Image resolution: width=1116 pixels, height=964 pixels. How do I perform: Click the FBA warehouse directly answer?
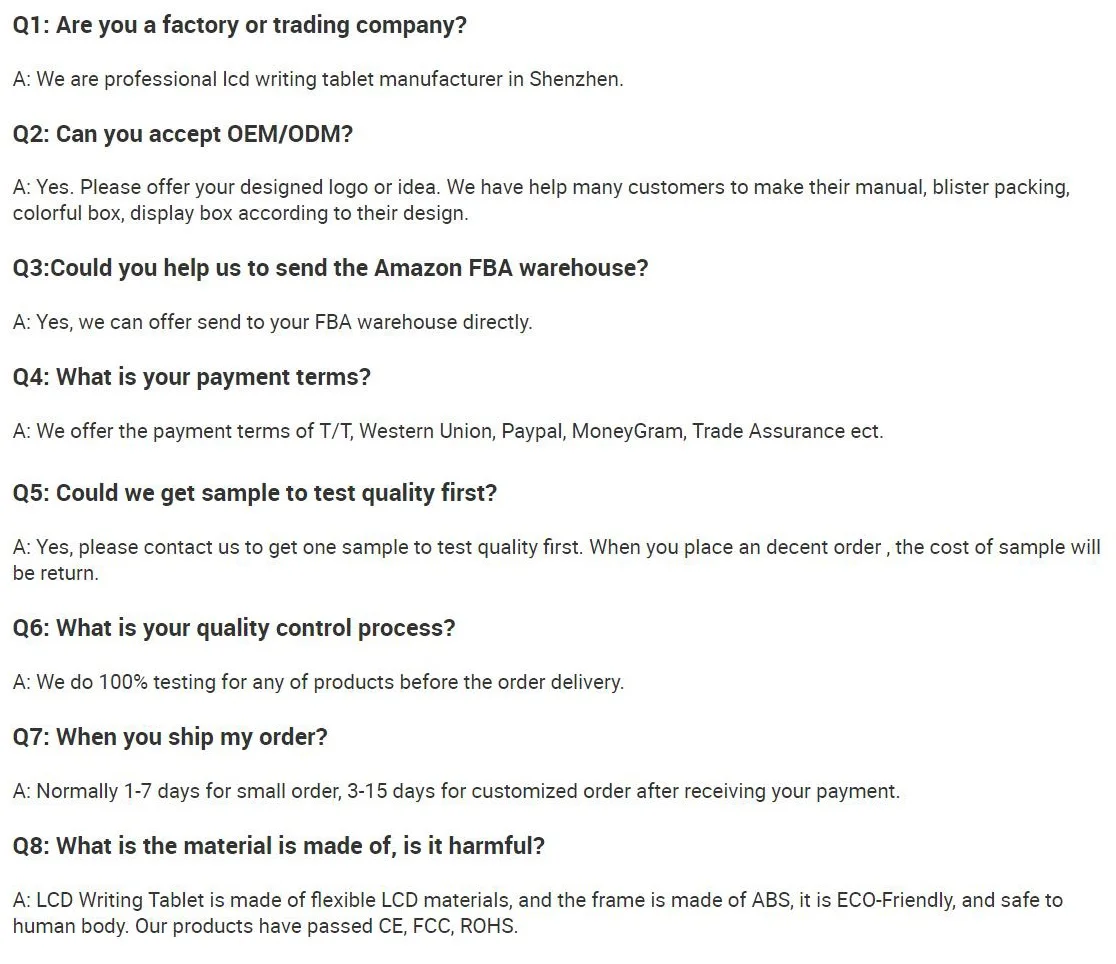coord(273,323)
